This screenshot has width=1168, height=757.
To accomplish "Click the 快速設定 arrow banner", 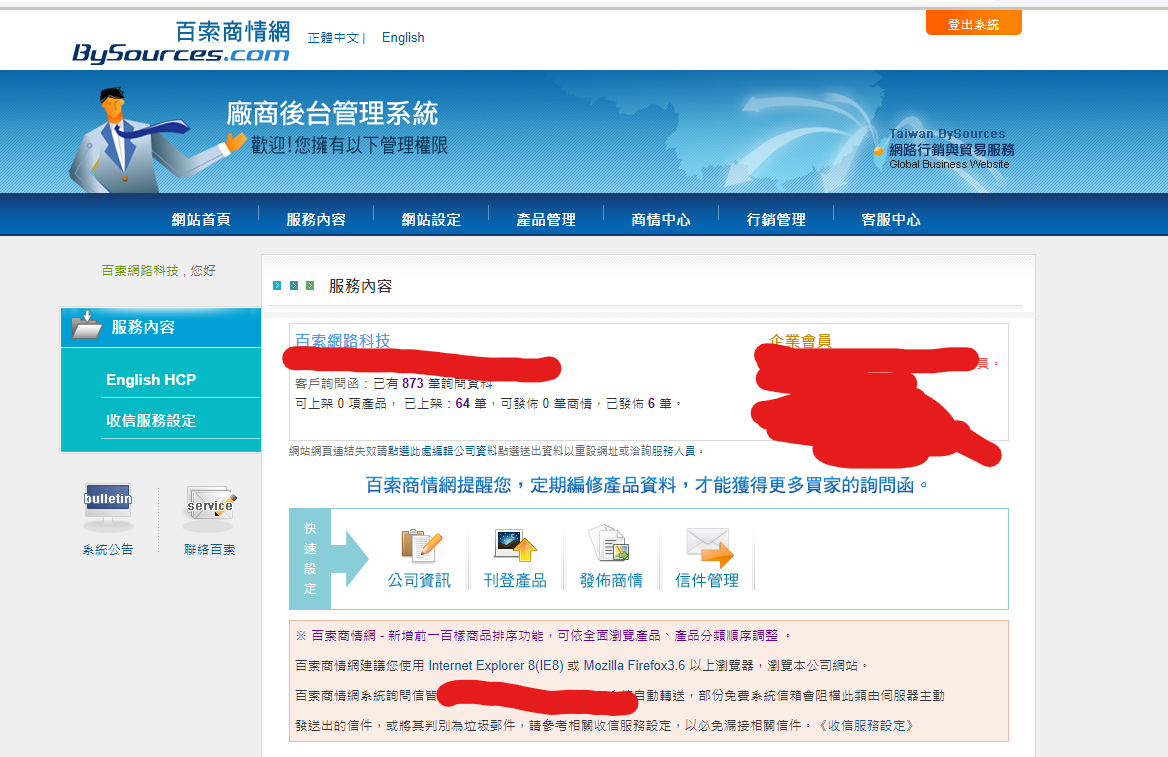I will tap(328, 558).
